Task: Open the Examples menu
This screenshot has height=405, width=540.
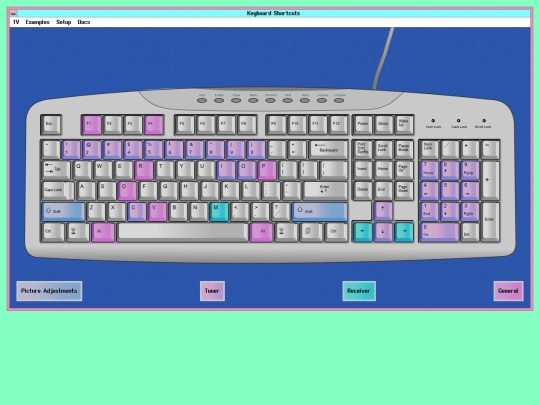Action: 38,22
